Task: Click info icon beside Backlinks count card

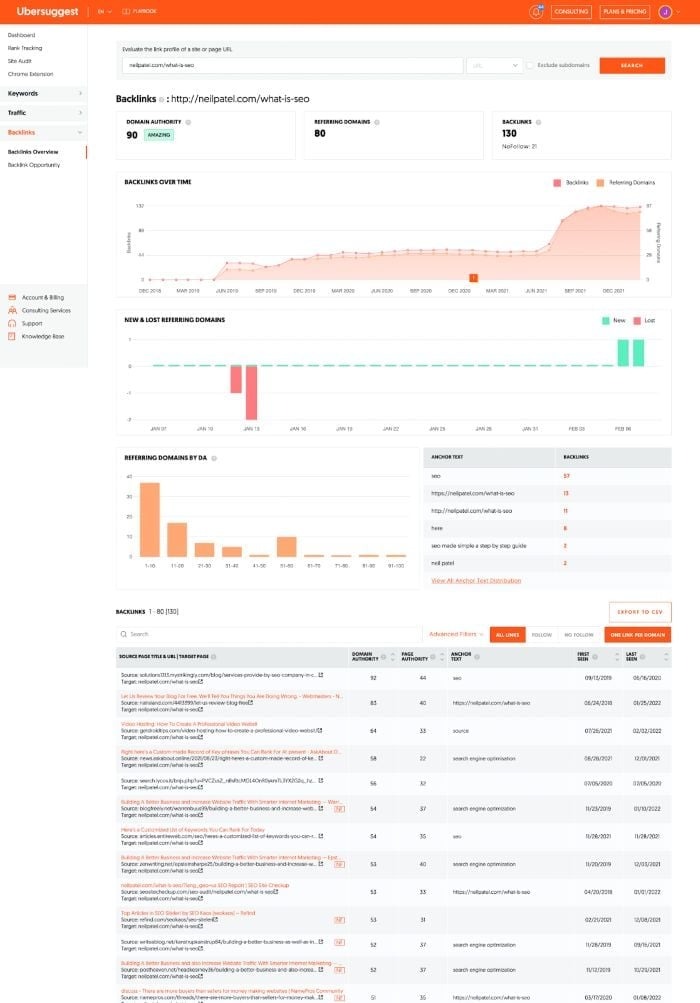Action: coord(538,122)
